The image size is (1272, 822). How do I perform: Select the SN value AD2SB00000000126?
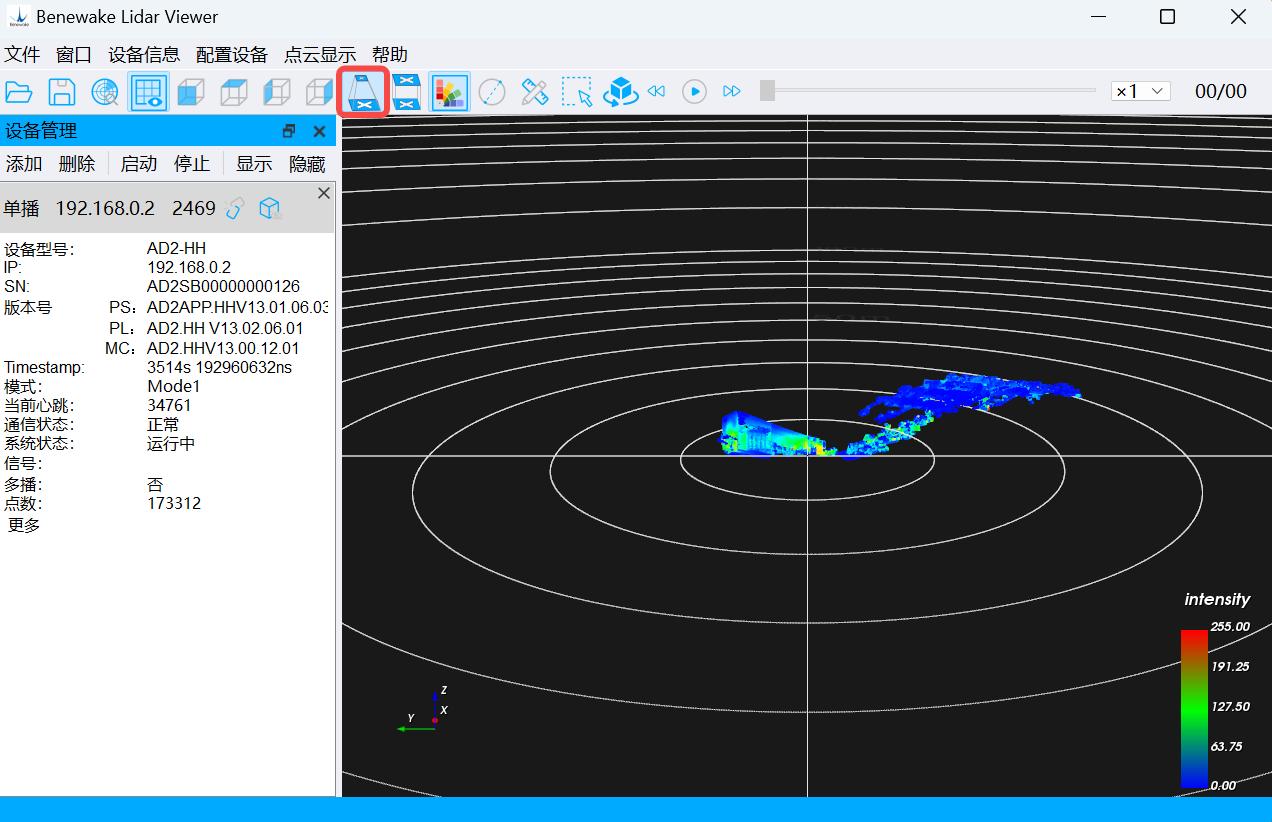coord(223,286)
